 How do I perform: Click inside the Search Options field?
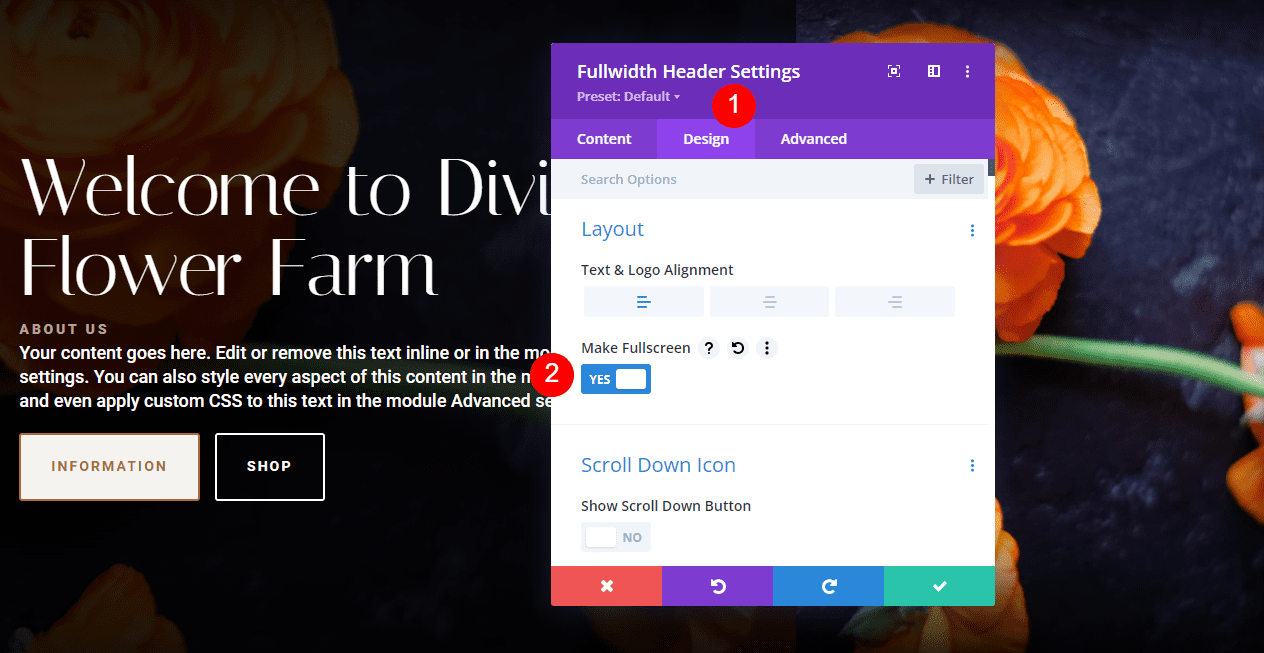[x=700, y=179]
